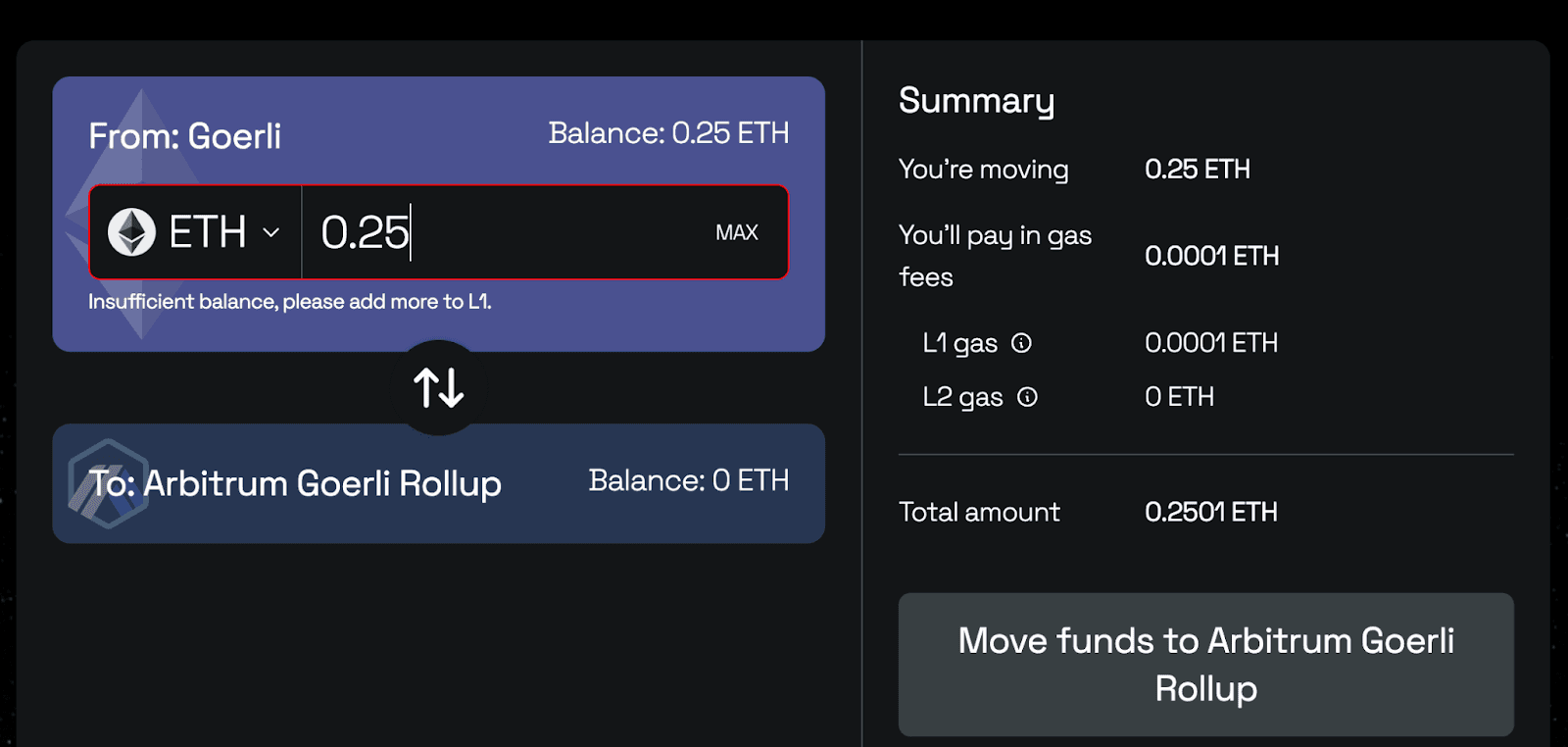Screen dimensions: 1568x747
Task: Click the Ethereum logo next to ETH selector
Action: click(132, 232)
